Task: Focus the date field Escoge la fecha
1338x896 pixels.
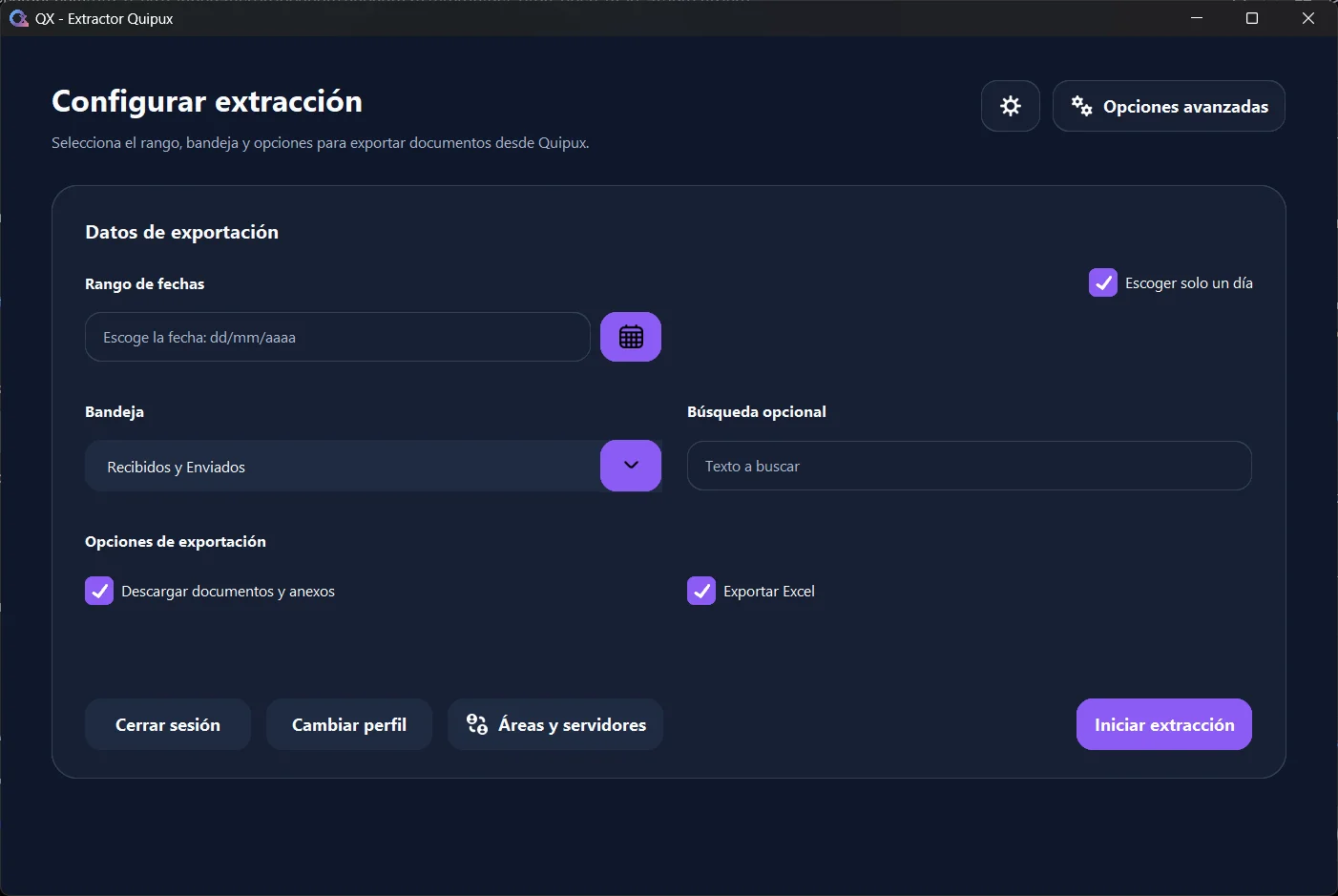Action: click(x=338, y=337)
